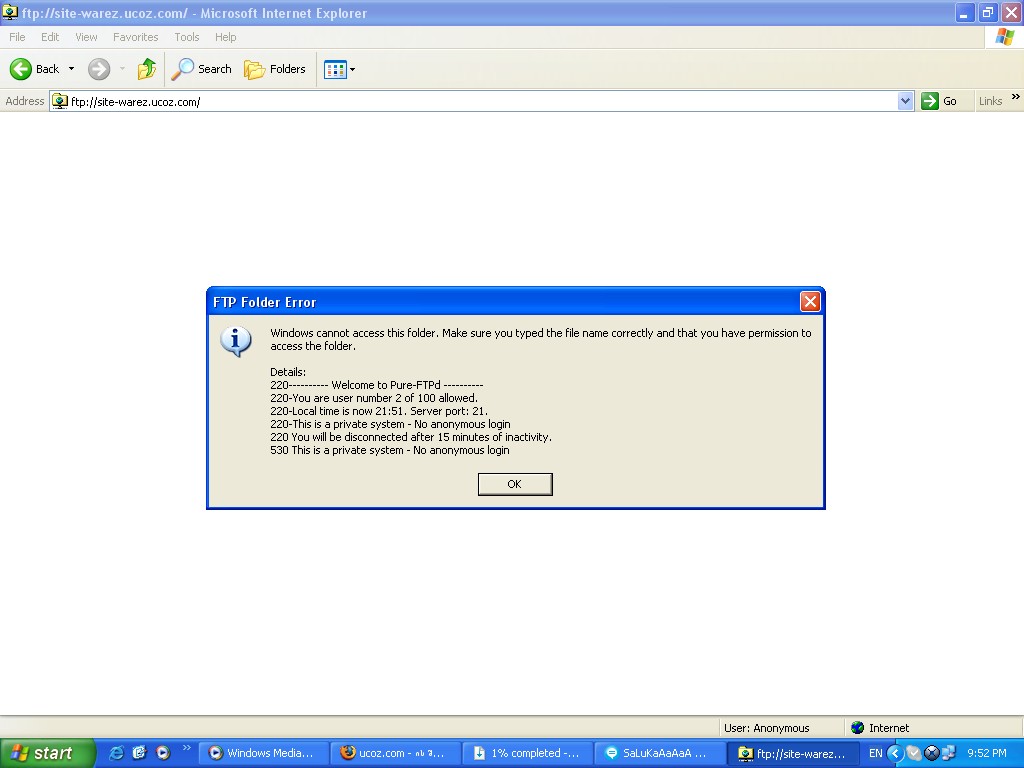Switch to Windows Media taskbar button

(263, 753)
